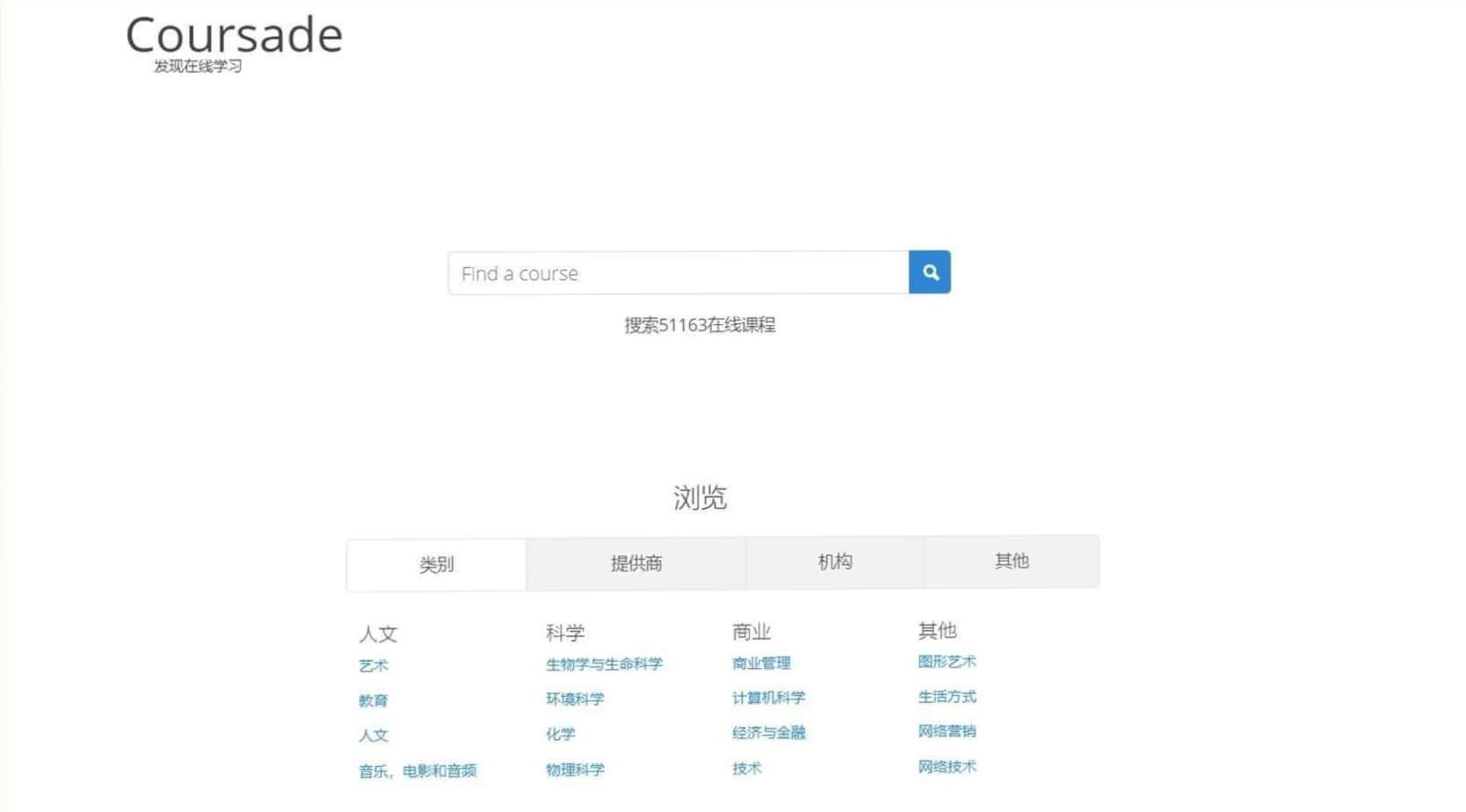Open 经济与金融 courses

tap(769, 733)
